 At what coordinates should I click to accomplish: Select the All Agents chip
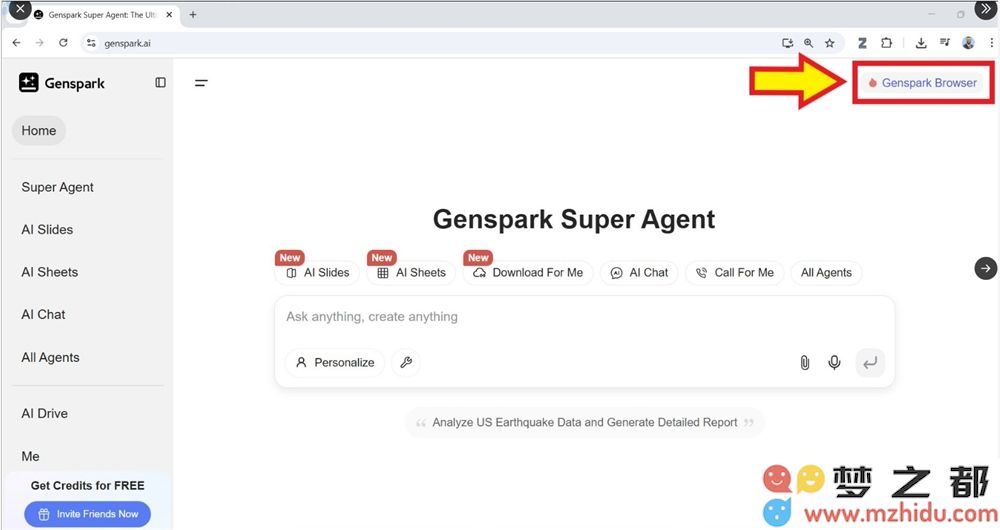827,273
